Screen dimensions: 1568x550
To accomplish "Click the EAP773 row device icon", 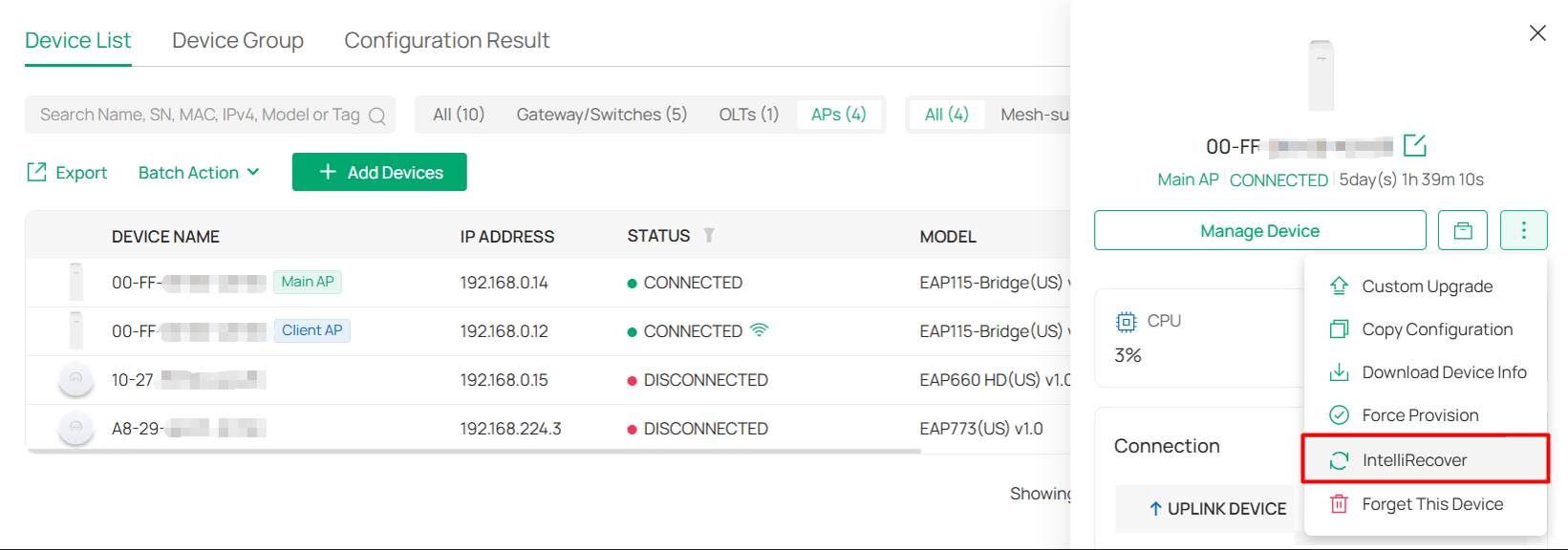I will pos(76,429).
